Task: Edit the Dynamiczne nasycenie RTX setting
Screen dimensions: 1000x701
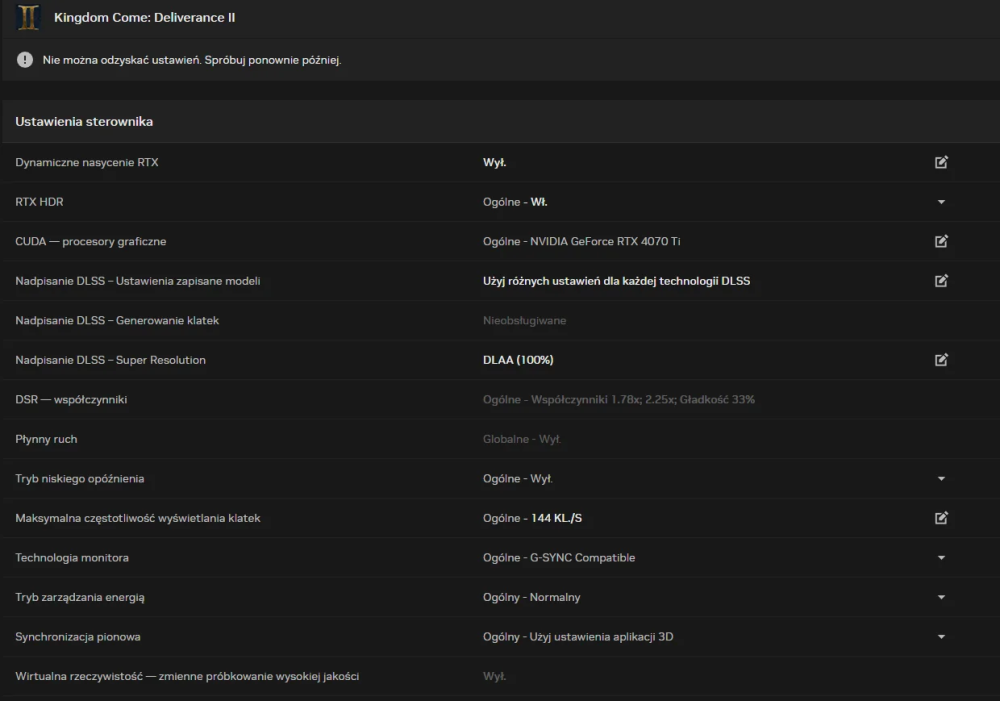Action: [941, 162]
